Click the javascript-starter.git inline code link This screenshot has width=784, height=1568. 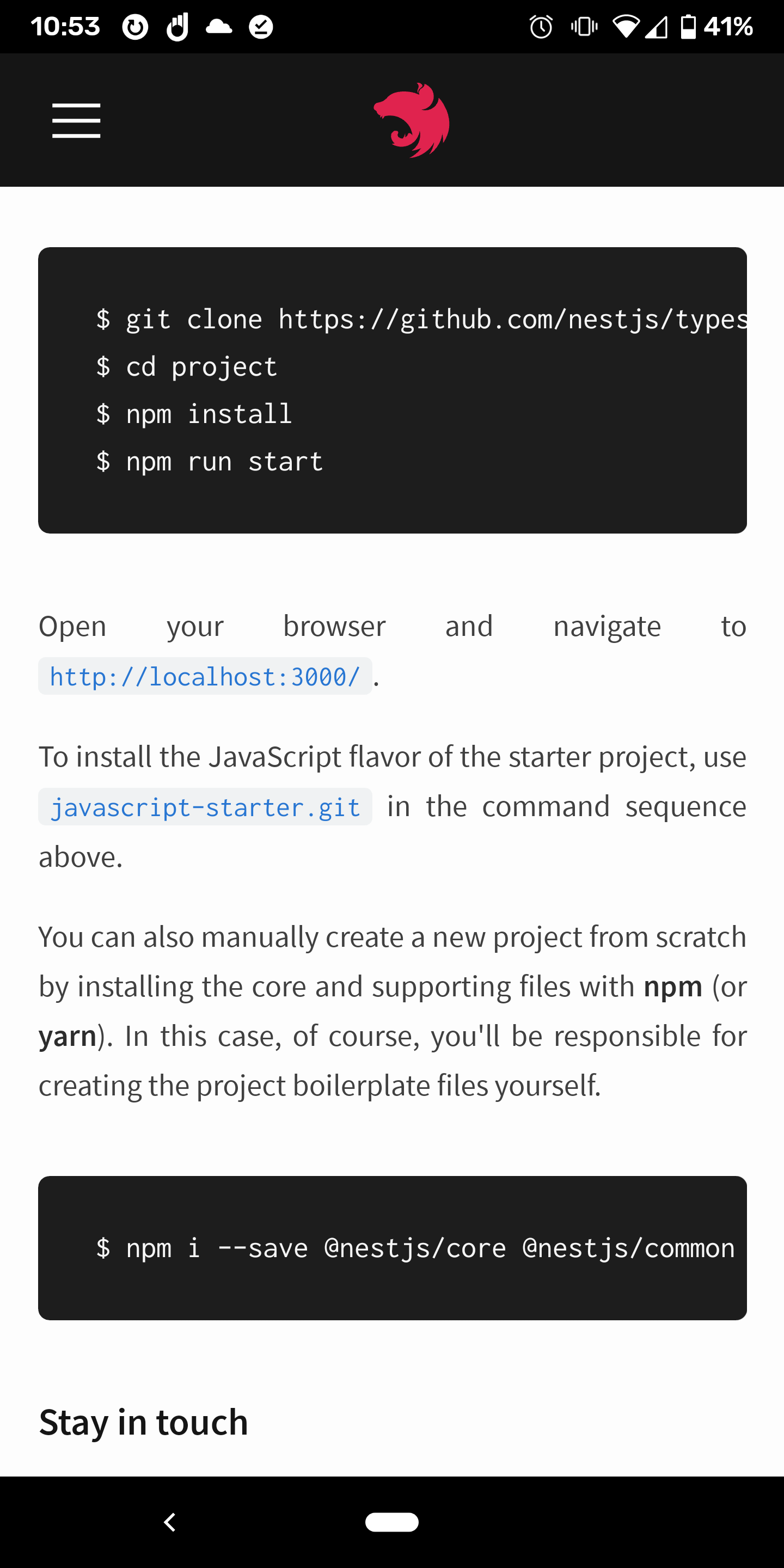[x=205, y=806]
